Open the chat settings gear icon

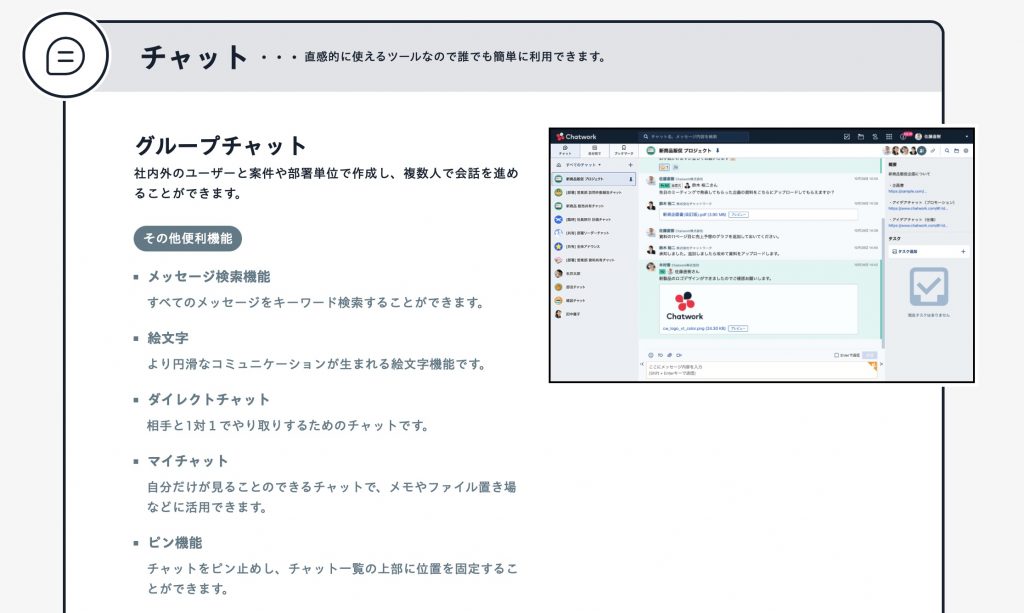966,150
